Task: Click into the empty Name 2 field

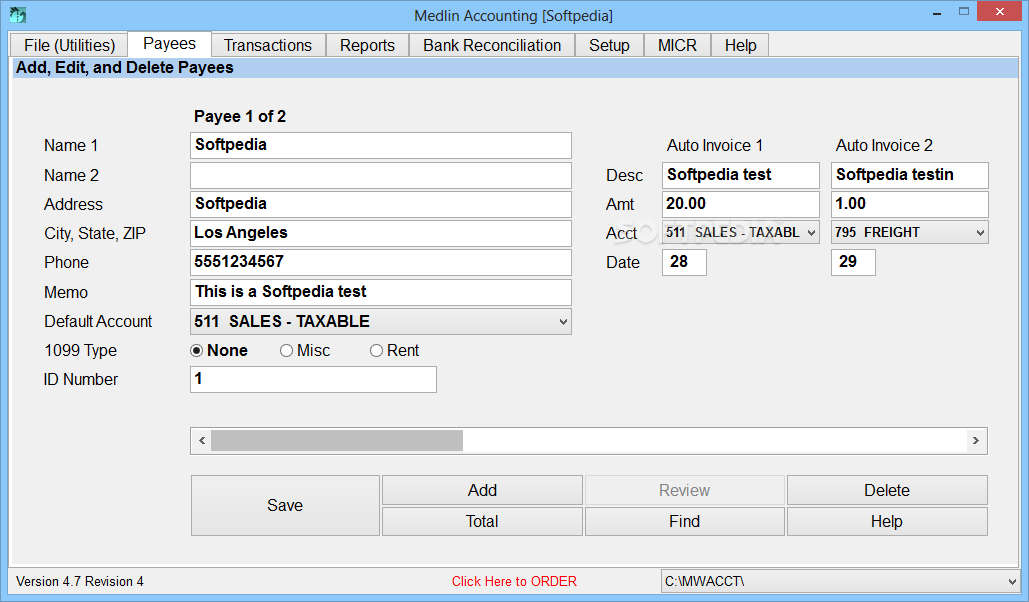Action: click(381, 175)
